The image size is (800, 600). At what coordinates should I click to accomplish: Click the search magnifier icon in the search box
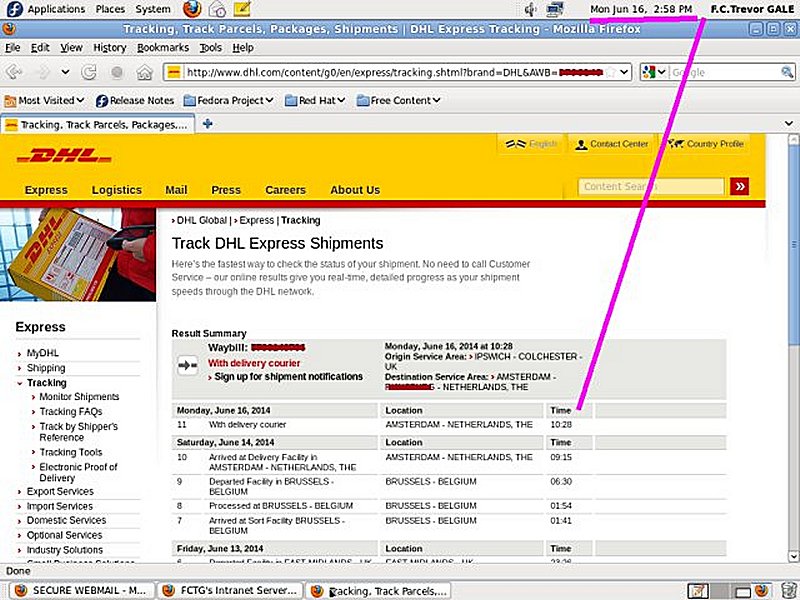click(x=787, y=72)
